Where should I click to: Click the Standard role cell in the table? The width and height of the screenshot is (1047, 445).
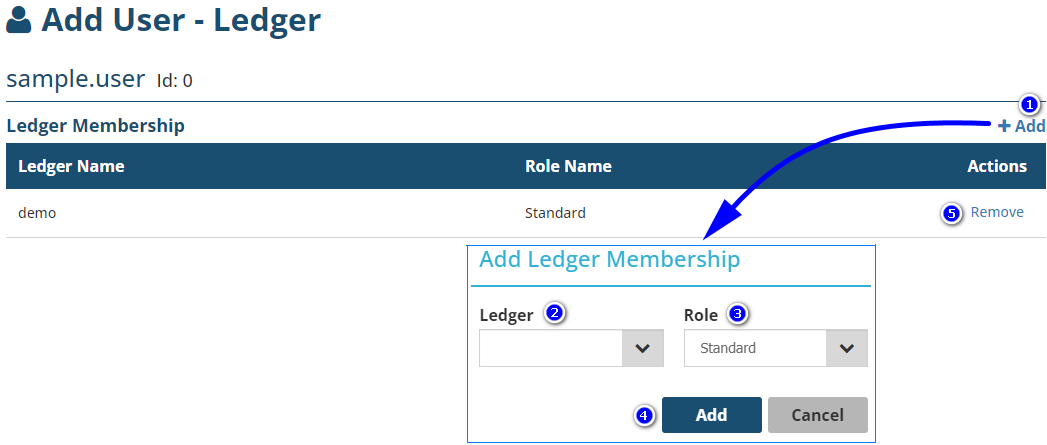pos(555,213)
